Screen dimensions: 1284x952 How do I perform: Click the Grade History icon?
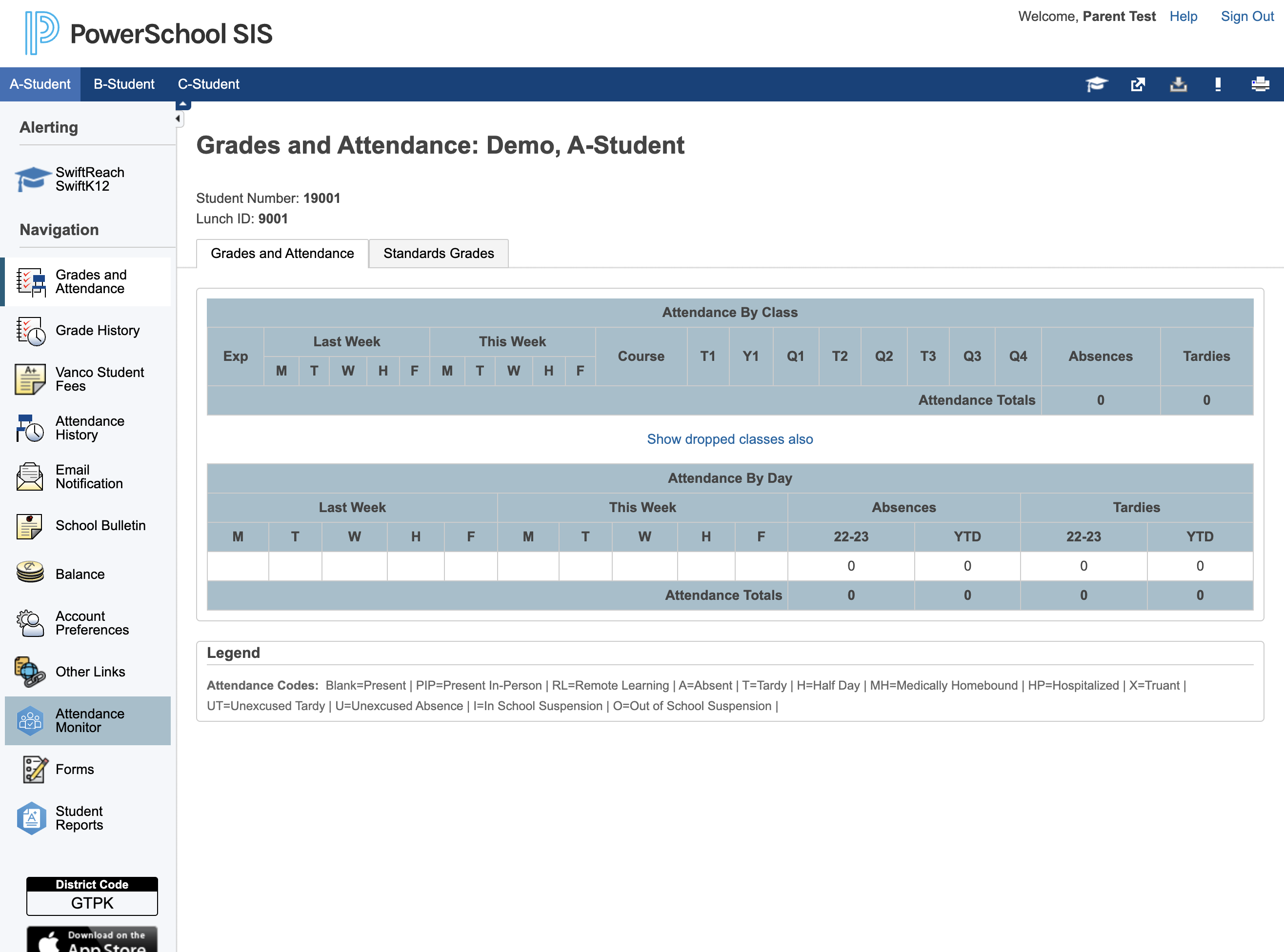31,331
